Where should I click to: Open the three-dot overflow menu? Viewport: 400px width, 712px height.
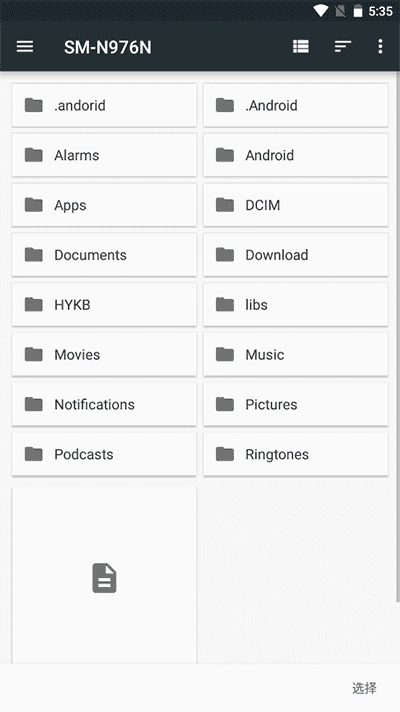(380, 46)
